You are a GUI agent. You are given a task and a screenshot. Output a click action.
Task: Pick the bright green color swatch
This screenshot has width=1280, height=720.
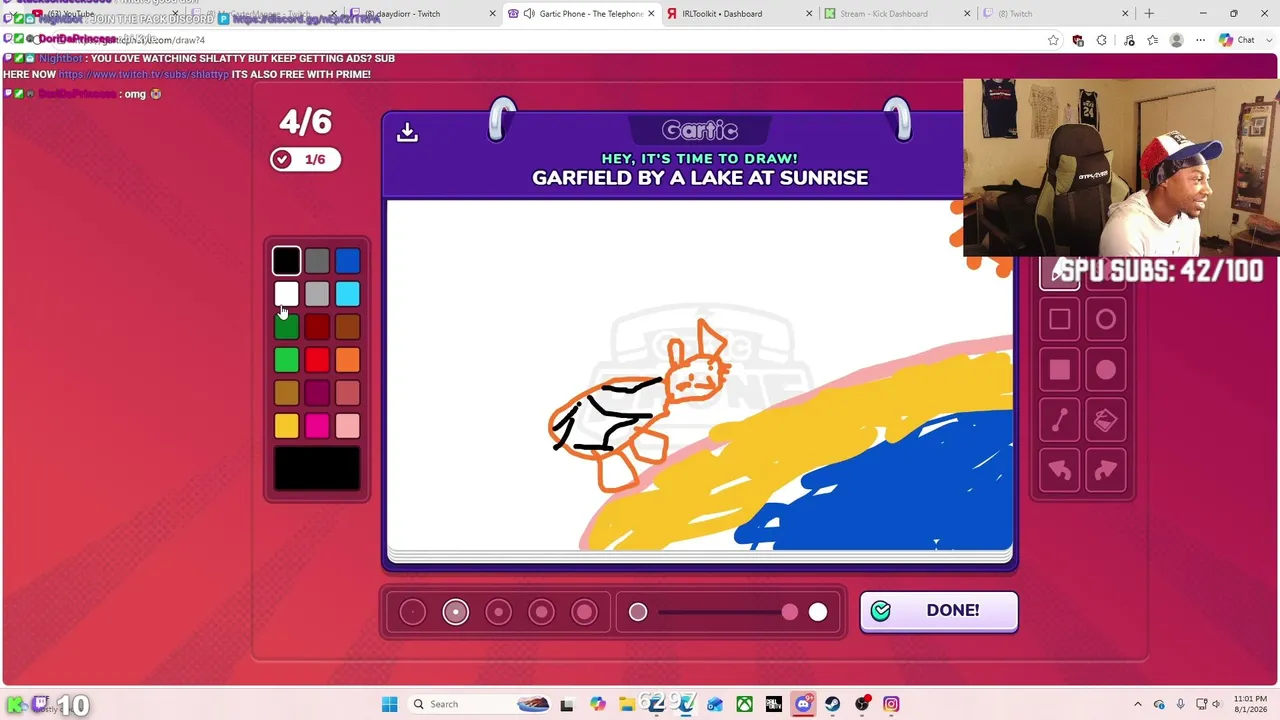[x=286, y=360]
